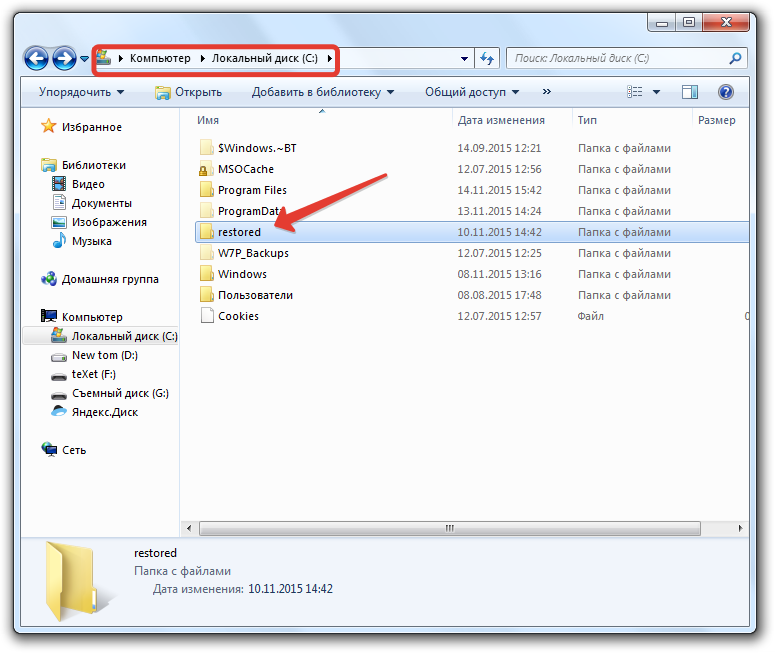Click the Windows folder name text
The image size is (775, 653).
pos(242,274)
